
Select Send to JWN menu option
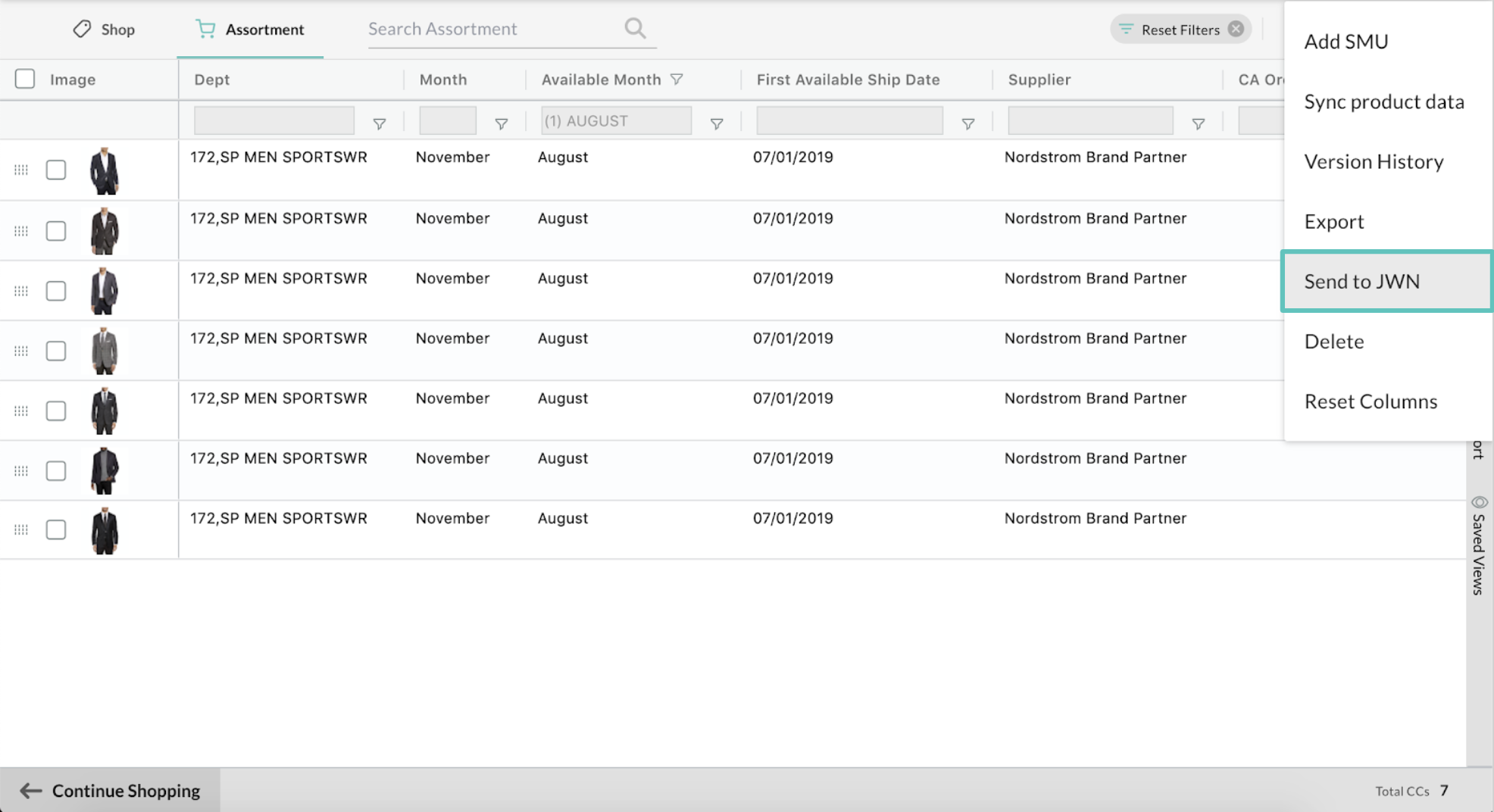[1387, 281]
